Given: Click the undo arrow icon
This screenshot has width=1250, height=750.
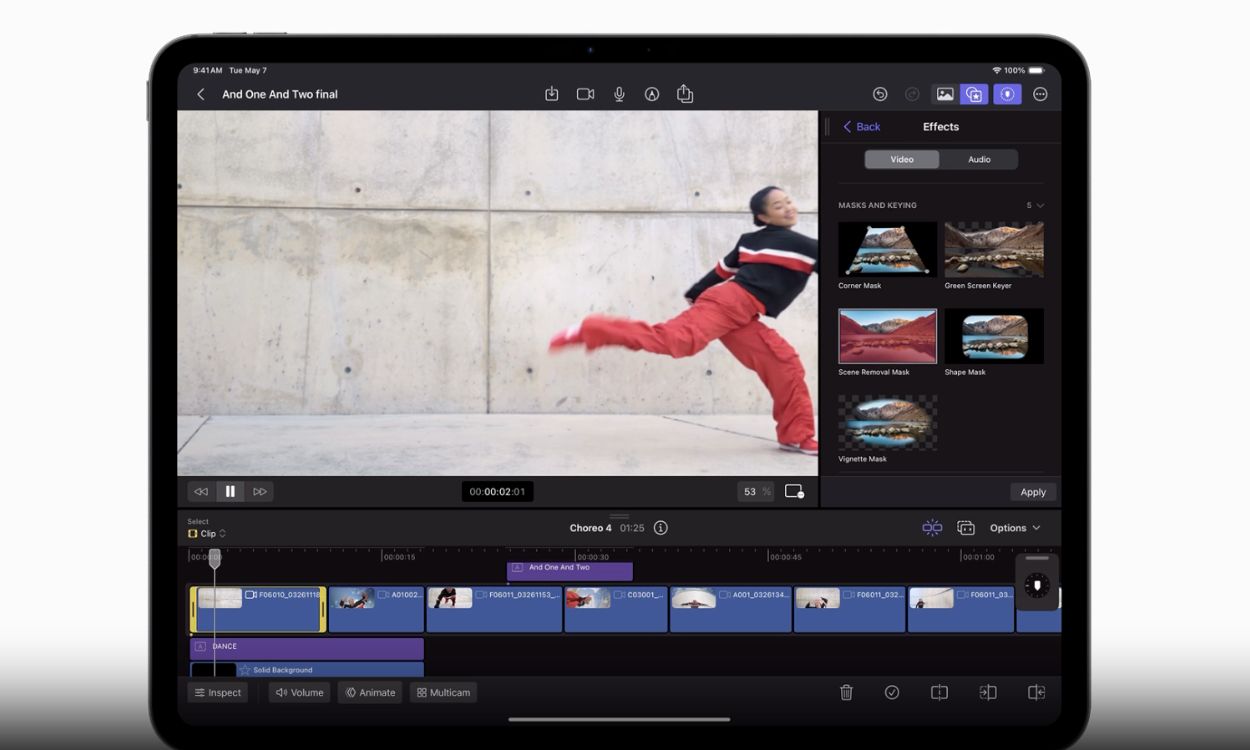Looking at the screenshot, I should (880, 94).
